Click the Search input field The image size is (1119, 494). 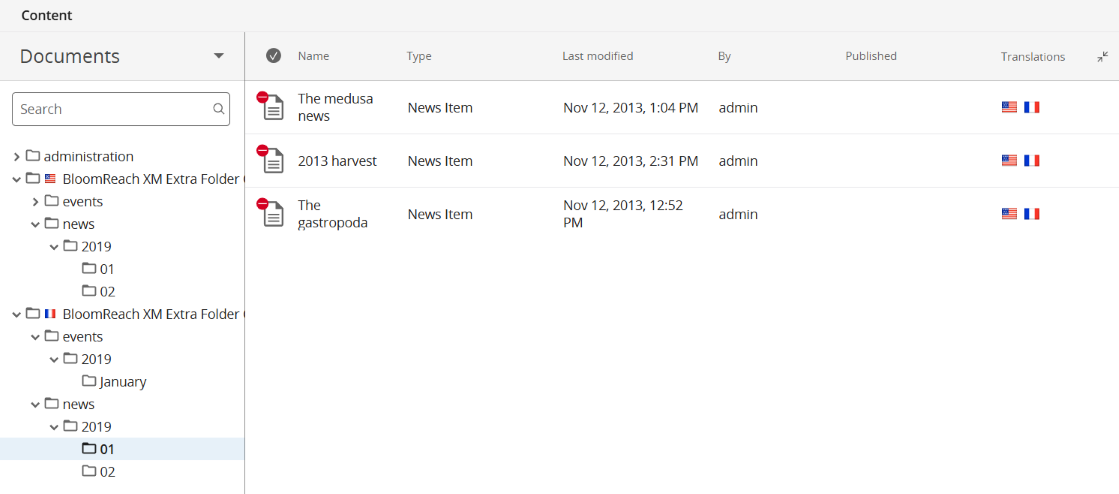click(121, 109)
